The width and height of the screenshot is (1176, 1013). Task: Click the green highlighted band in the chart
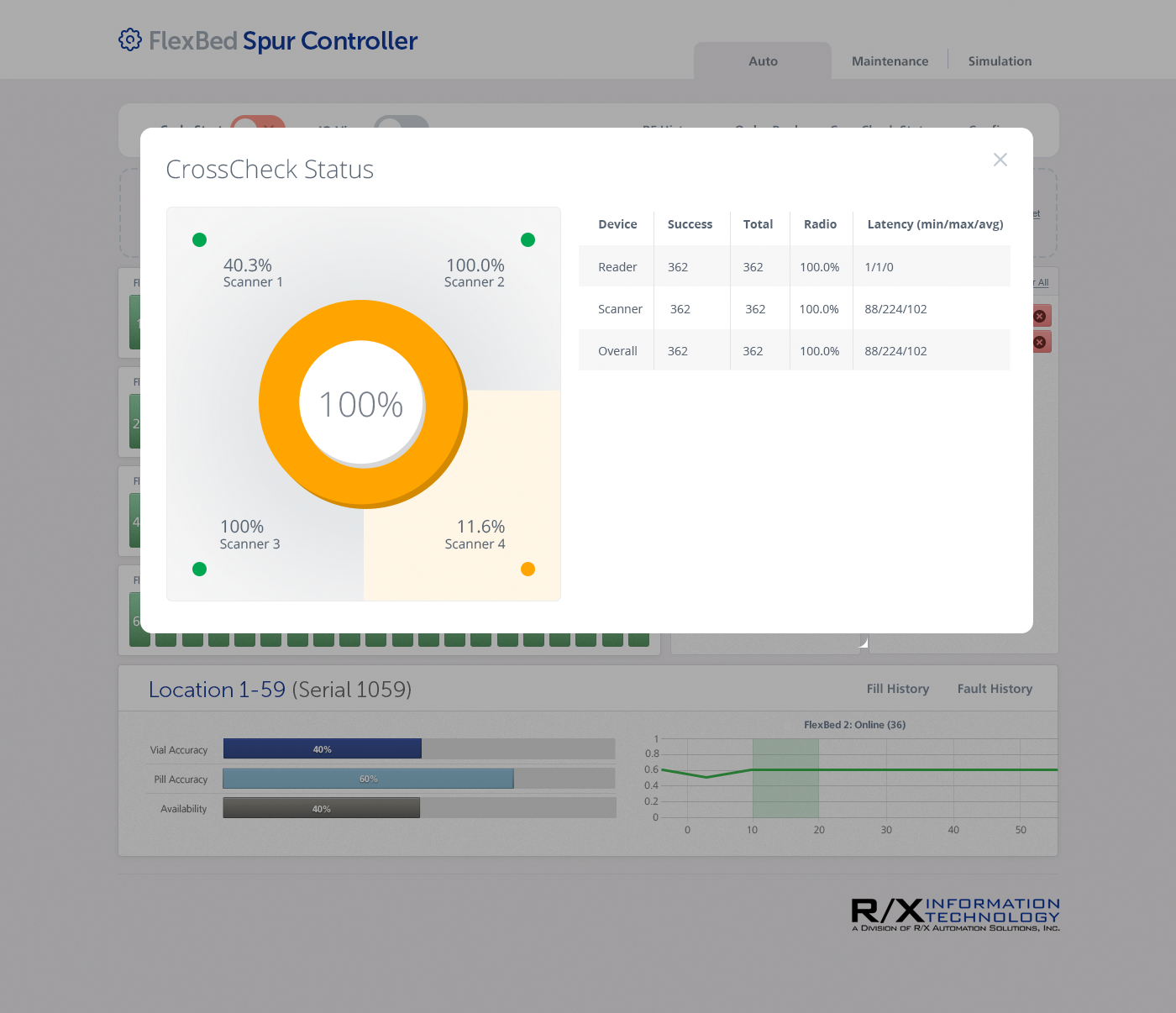click(785, 778)
